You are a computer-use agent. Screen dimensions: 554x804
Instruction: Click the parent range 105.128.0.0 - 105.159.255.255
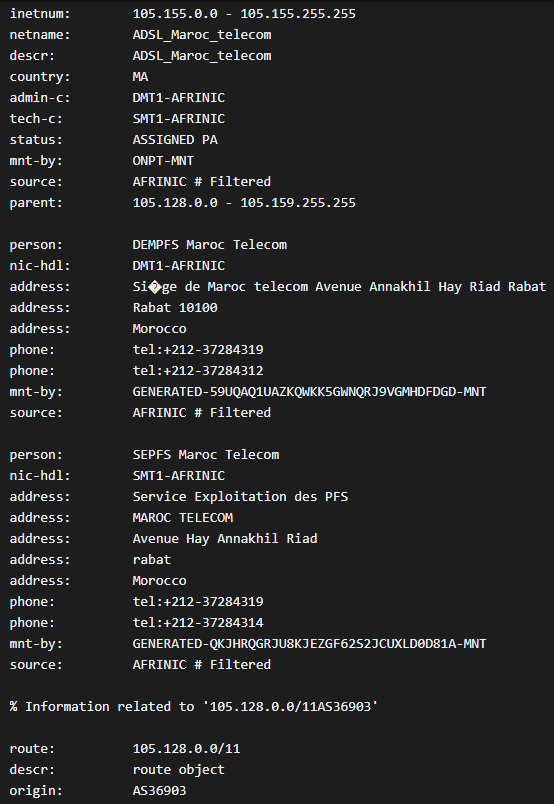244,203
